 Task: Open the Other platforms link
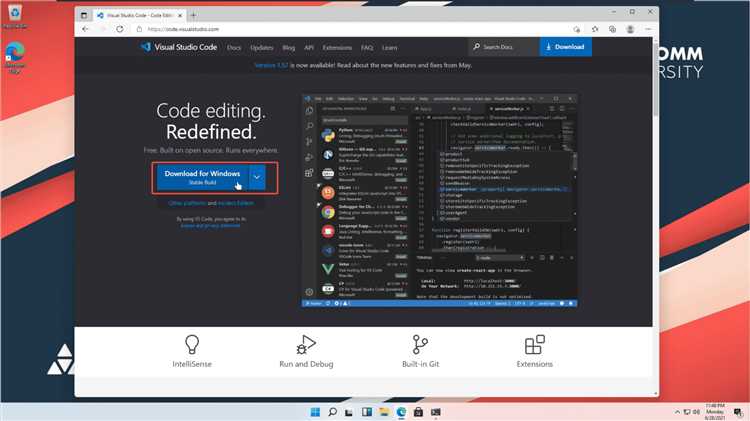point(187,203)
